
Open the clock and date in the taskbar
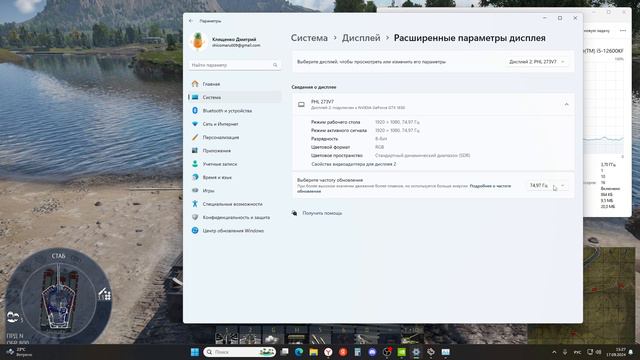pyautogui.click(x=616, y=352)
